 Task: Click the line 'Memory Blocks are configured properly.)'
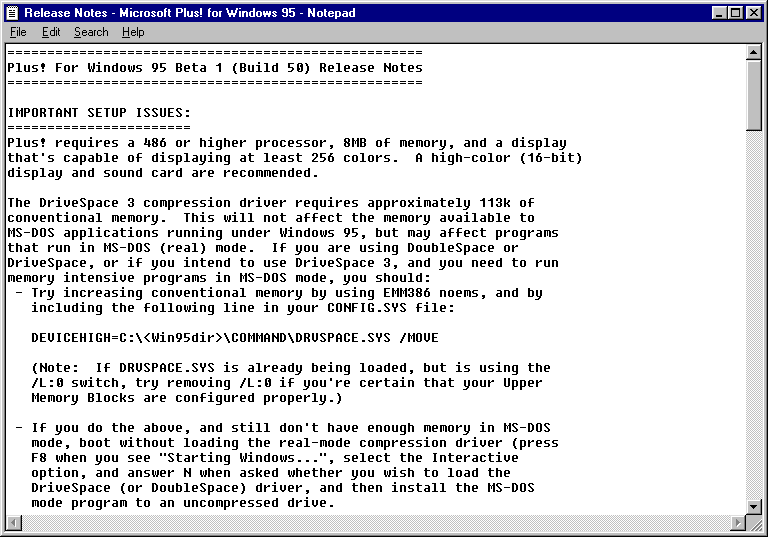click(187, 398)
